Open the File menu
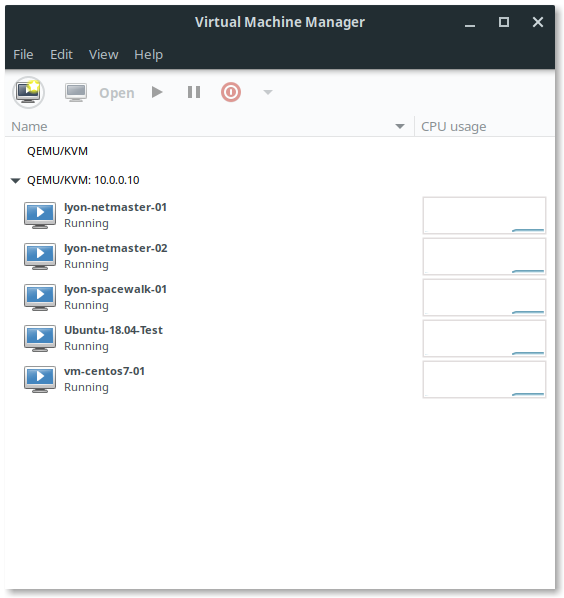The height and width of the screenshot is (598, 564). tap(23, 55)
